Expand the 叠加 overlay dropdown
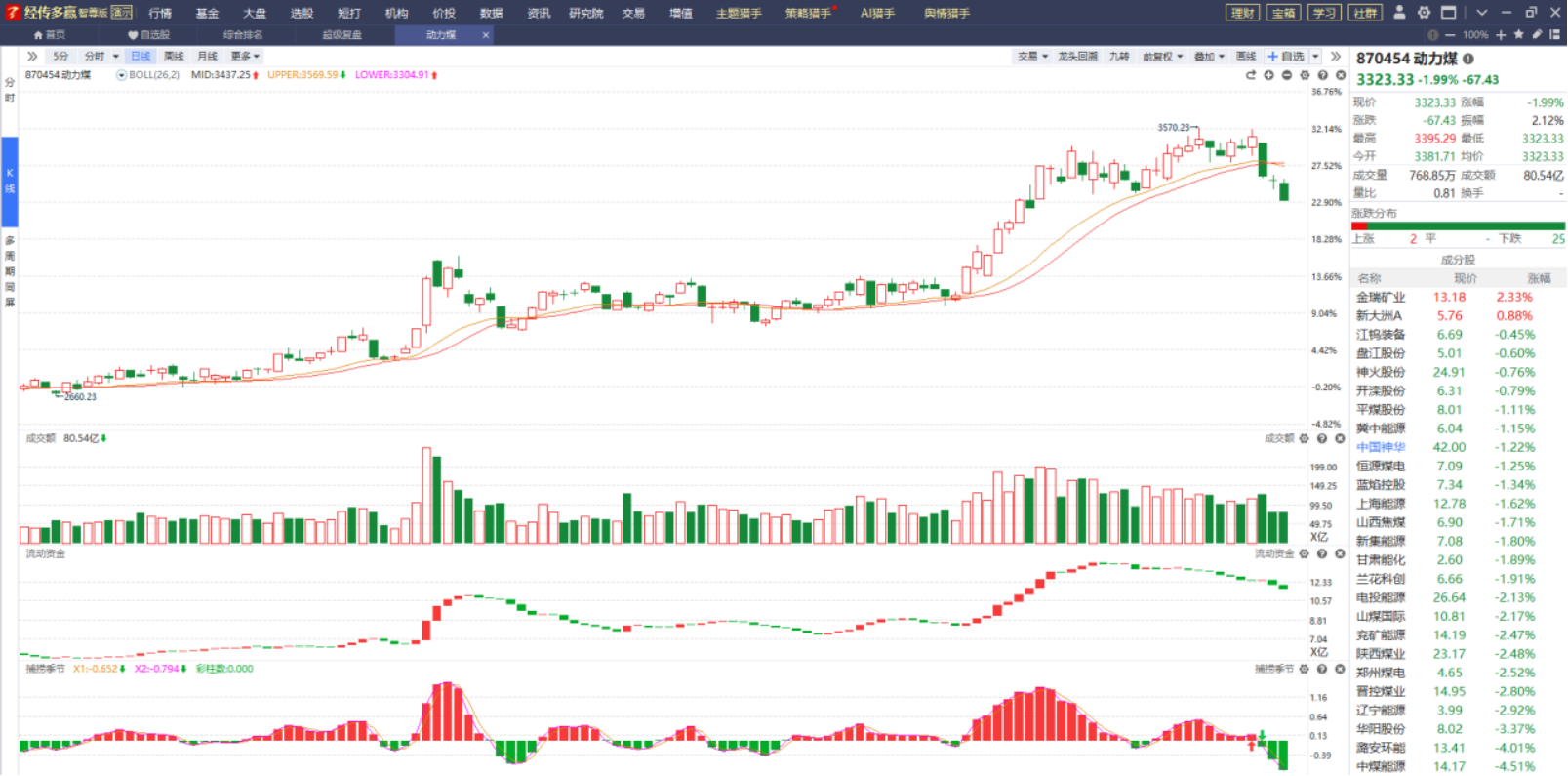1568x776 pixels. tap(1209, 57)
